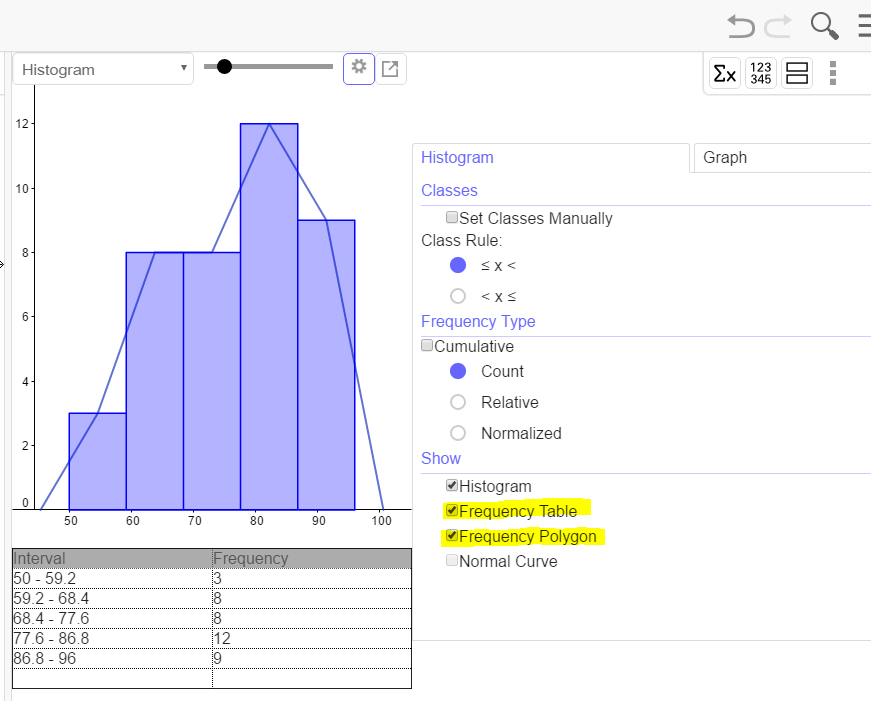The width and height of the screenshot is (871, 701).
Task: Click the frequency value 12 cell
Action: point(312,639)
